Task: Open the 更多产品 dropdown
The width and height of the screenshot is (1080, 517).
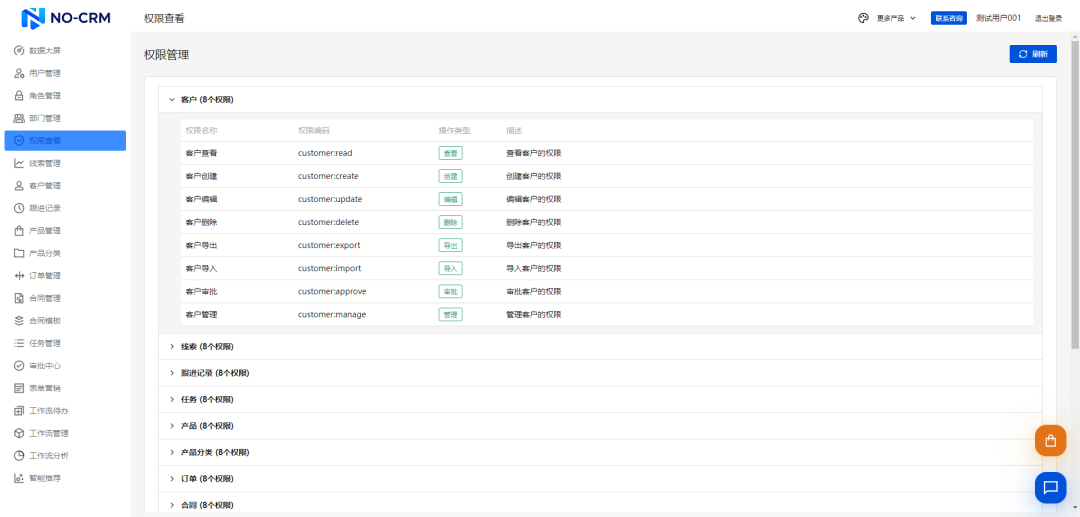Action: click(895, 18)
